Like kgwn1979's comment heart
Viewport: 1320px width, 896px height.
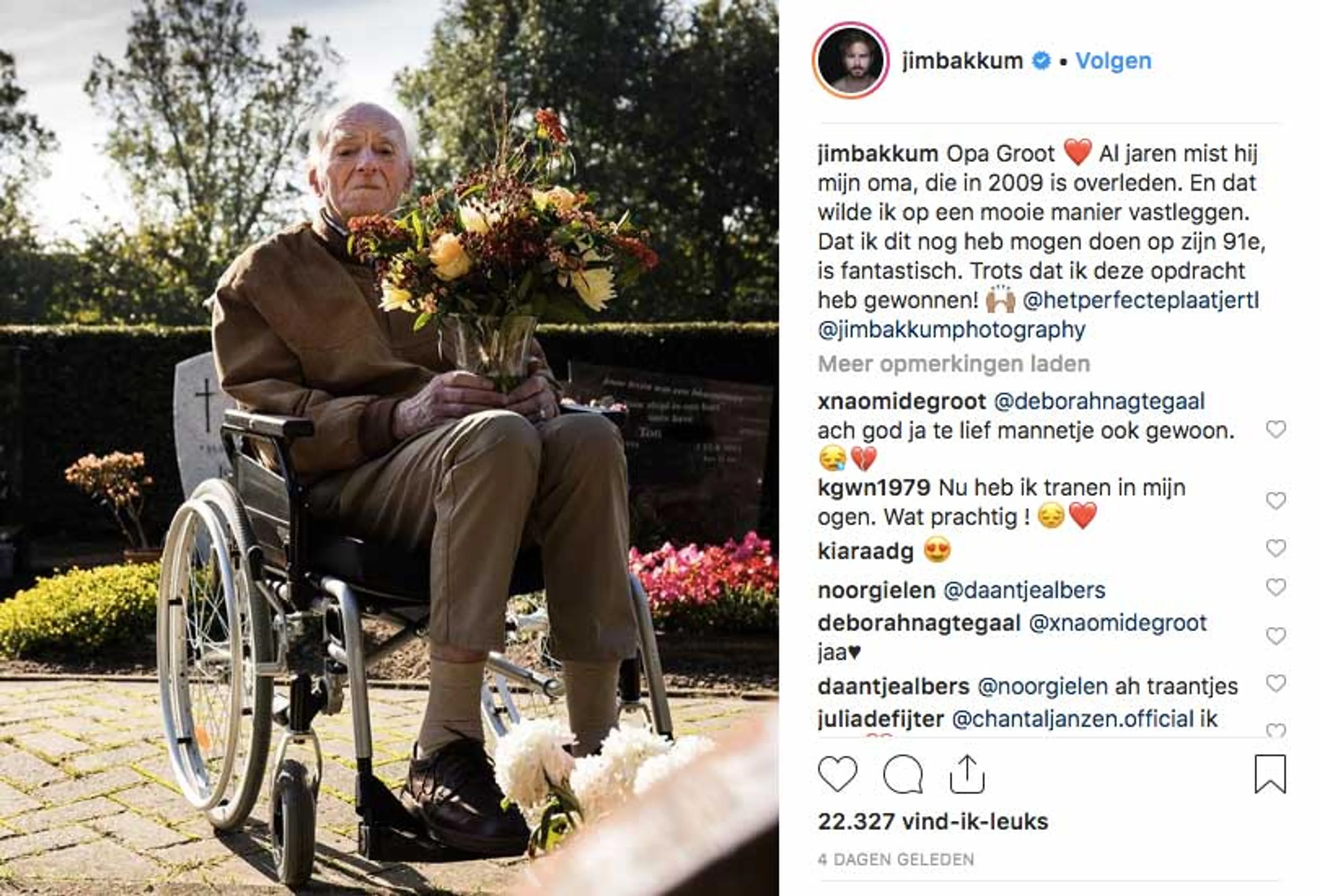point(1276,501)
